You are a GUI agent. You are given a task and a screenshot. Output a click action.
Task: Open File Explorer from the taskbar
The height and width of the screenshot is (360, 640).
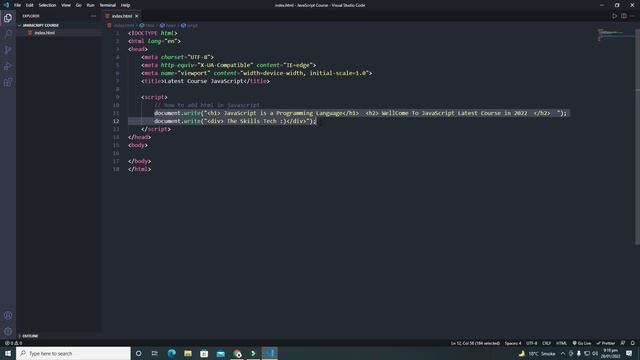tap(188, 353)
